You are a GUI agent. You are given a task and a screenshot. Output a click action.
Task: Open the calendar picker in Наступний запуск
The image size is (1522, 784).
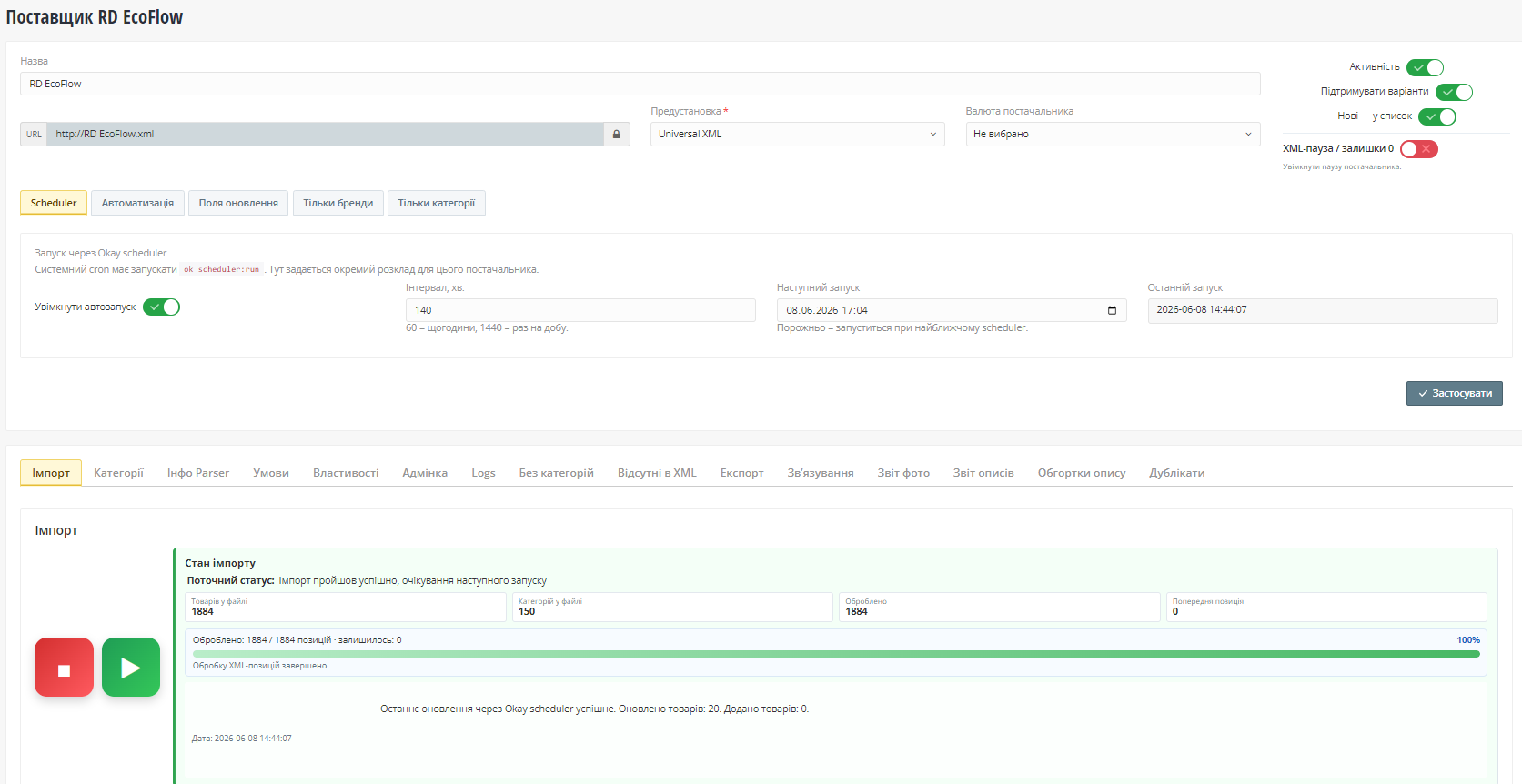(1112, 310)
